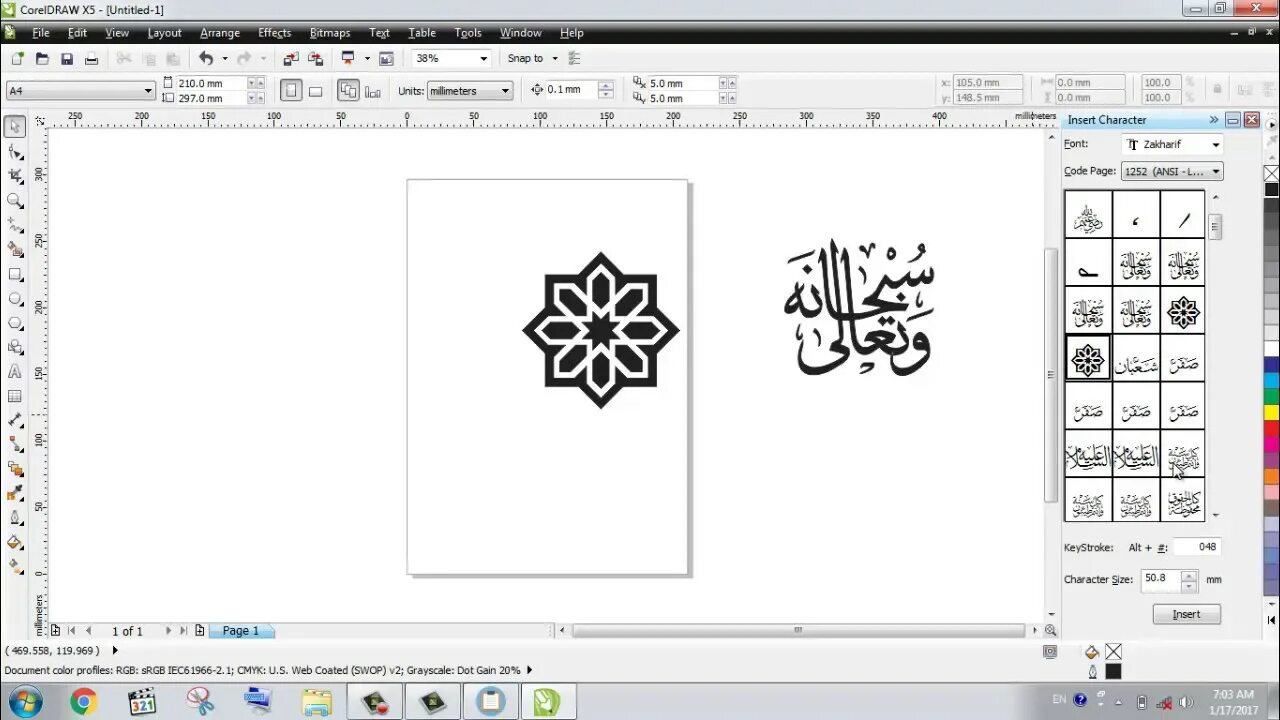The image size is (1280, 720).
Task: Toggle Current Page layout button
Action: click(x=373, y=91)
